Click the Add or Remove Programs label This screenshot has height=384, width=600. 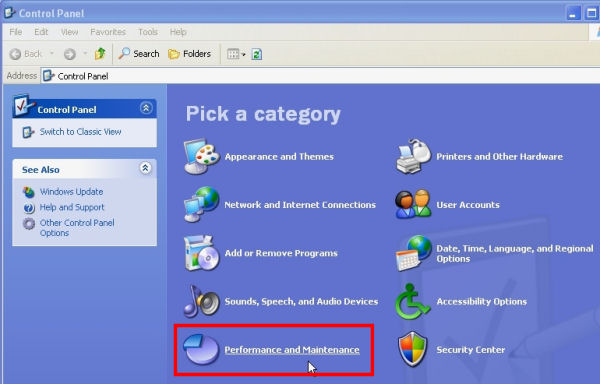tap(281, 253)
